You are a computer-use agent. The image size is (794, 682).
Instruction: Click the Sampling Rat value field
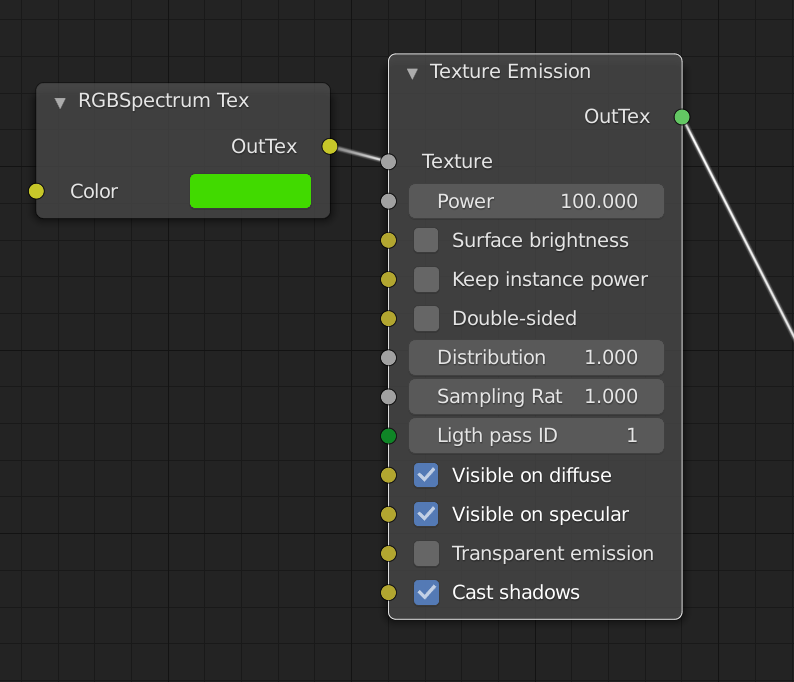click(x=536, y=397)
